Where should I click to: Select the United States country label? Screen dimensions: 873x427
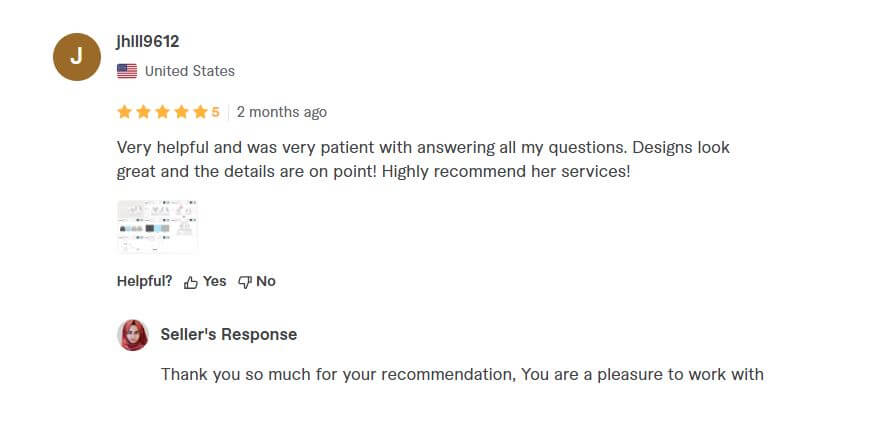click(190, 71)
